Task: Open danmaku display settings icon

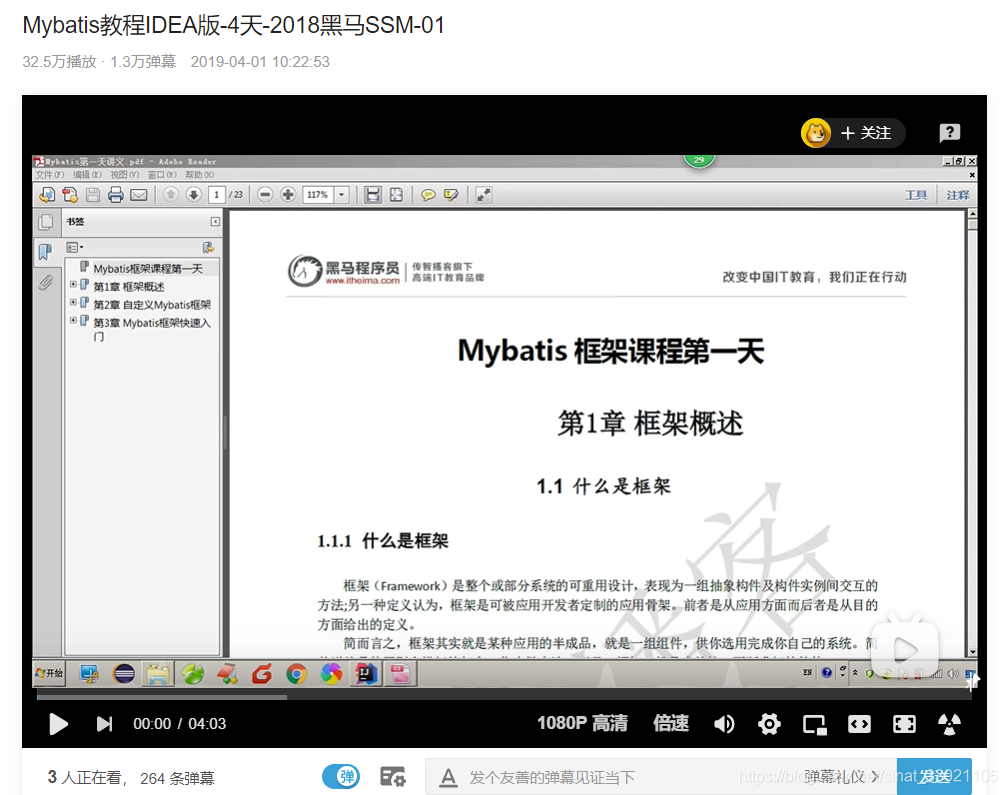Action: pos(393,777)
